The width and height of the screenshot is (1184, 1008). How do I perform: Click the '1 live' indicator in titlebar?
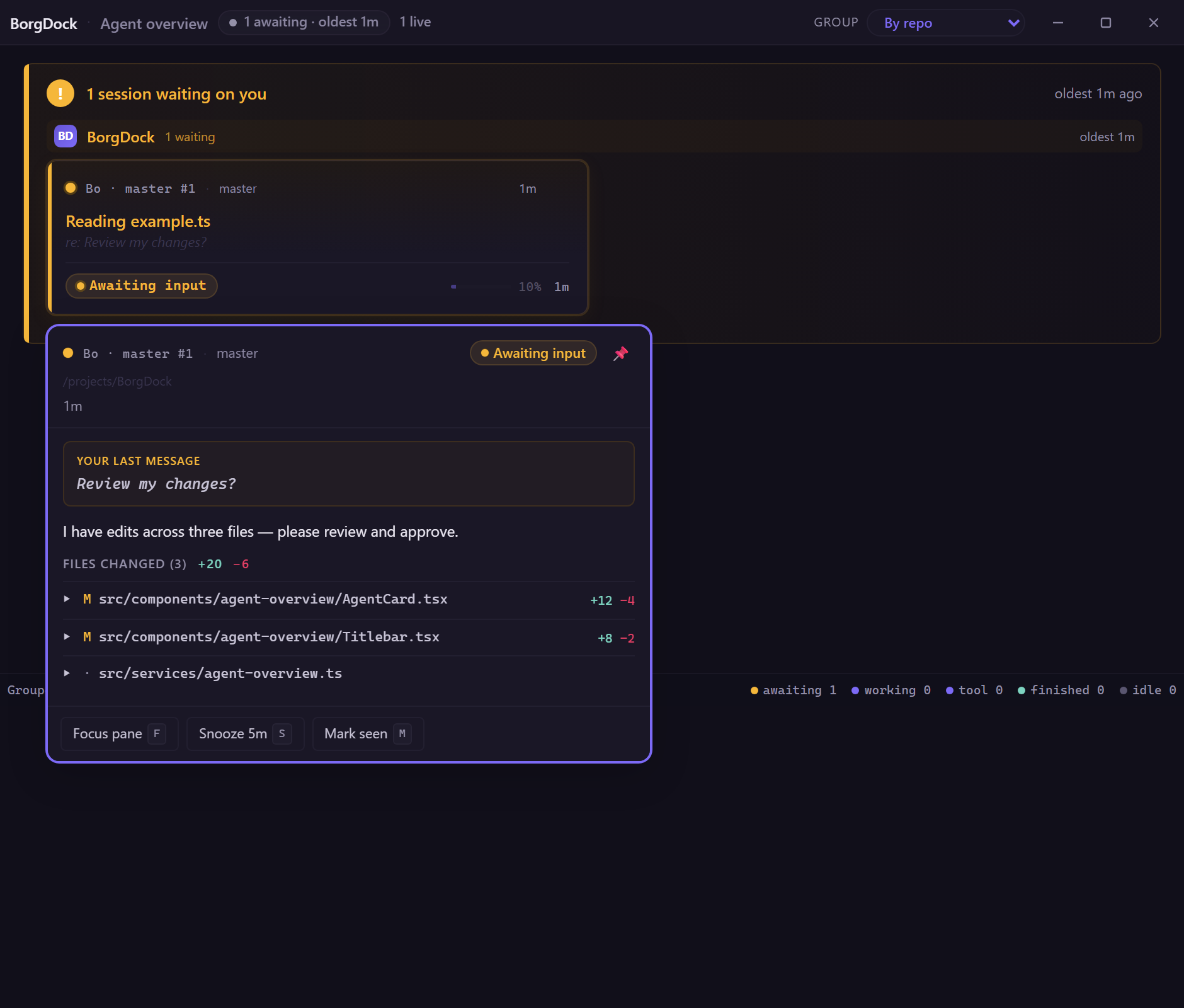pos(416,22)
